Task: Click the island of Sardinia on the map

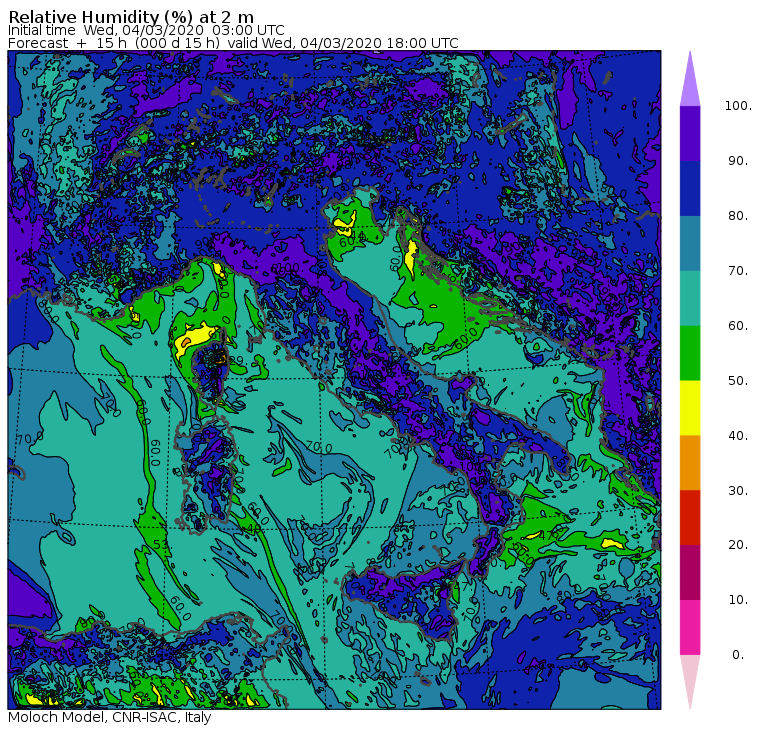Action: [206, 477]
